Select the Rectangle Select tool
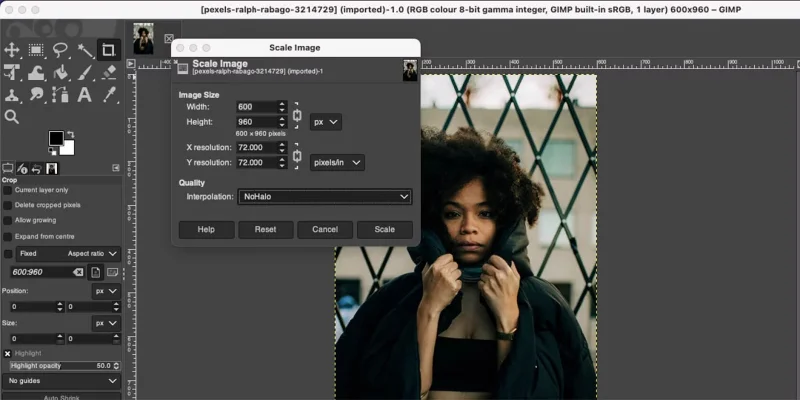800x400 pixels. click(36, 50)
